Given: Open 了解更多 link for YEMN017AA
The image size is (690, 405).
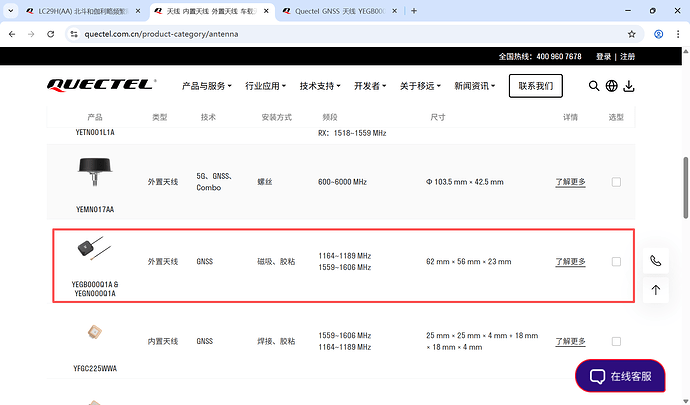Looking at the screenshot, I should tap(570, 182).
